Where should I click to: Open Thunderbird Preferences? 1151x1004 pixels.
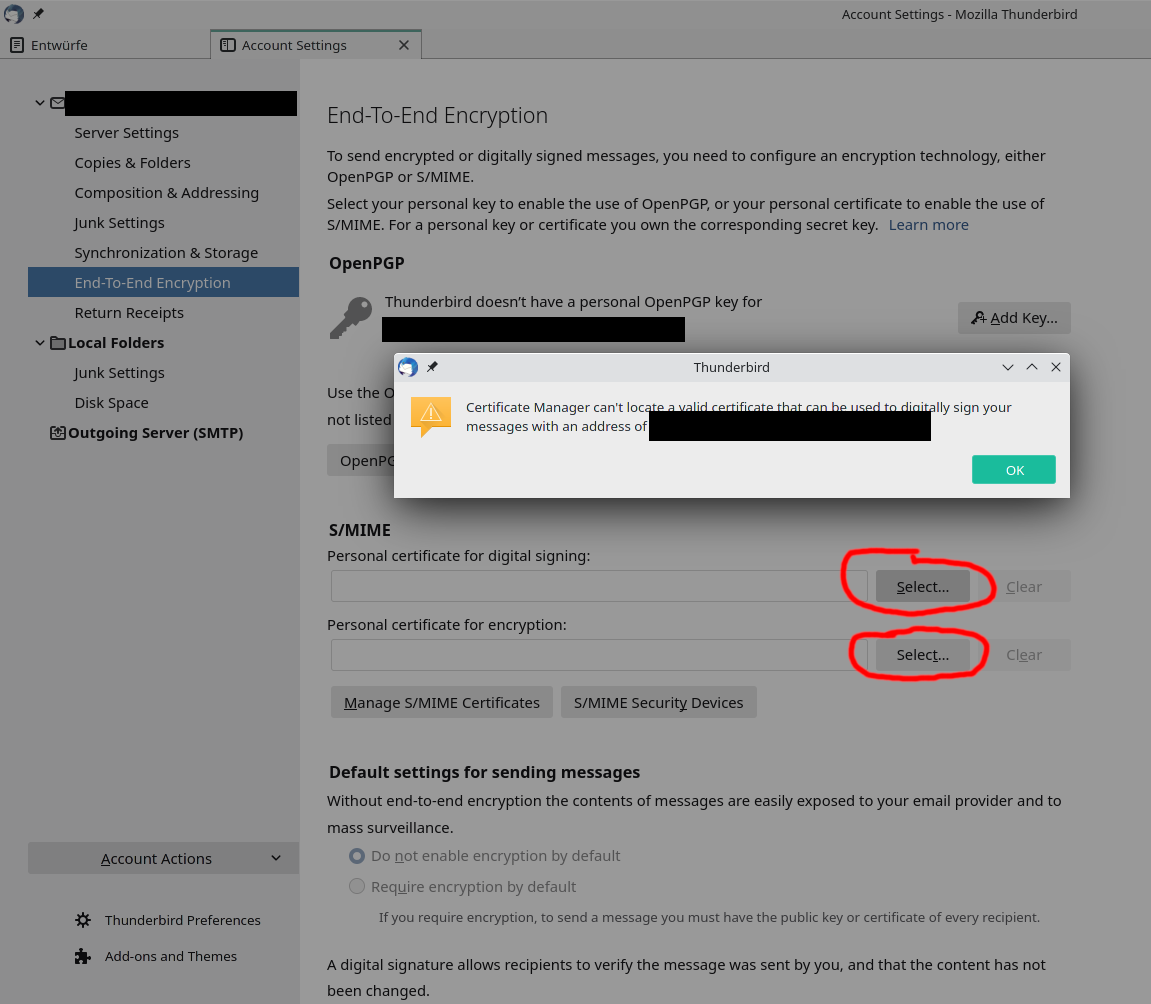pyautogui.click(x=182, y=920)
